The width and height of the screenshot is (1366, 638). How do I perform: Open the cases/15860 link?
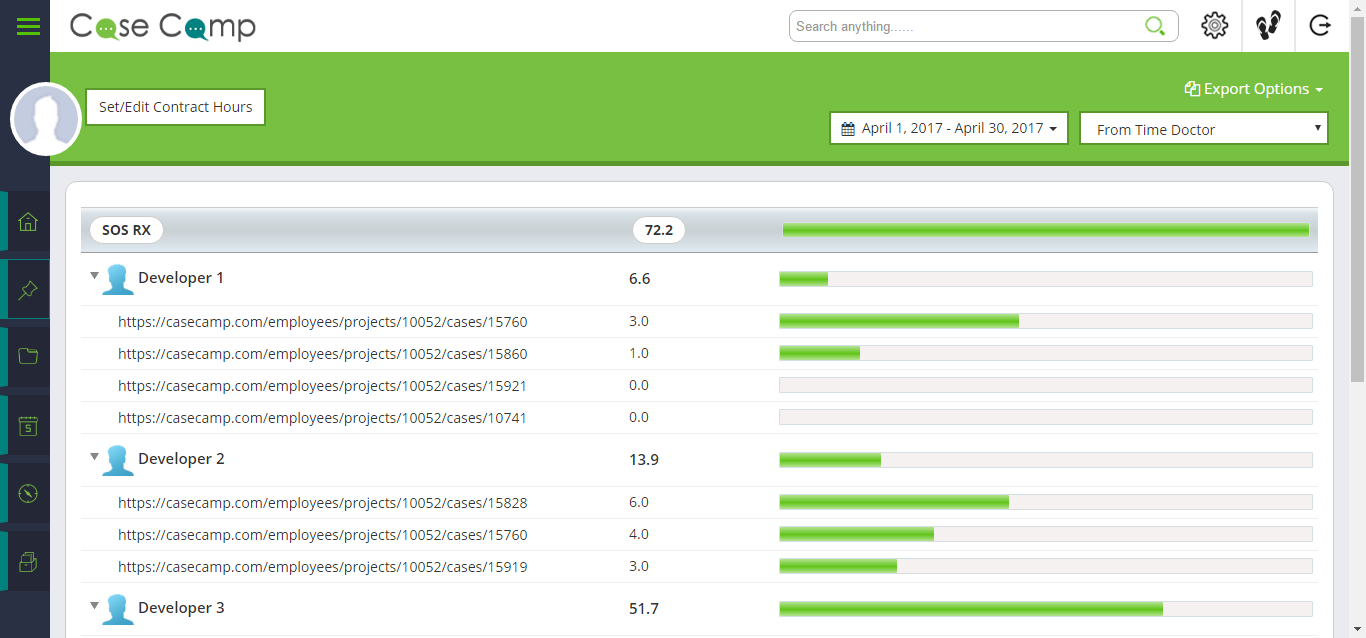[323, 354]
